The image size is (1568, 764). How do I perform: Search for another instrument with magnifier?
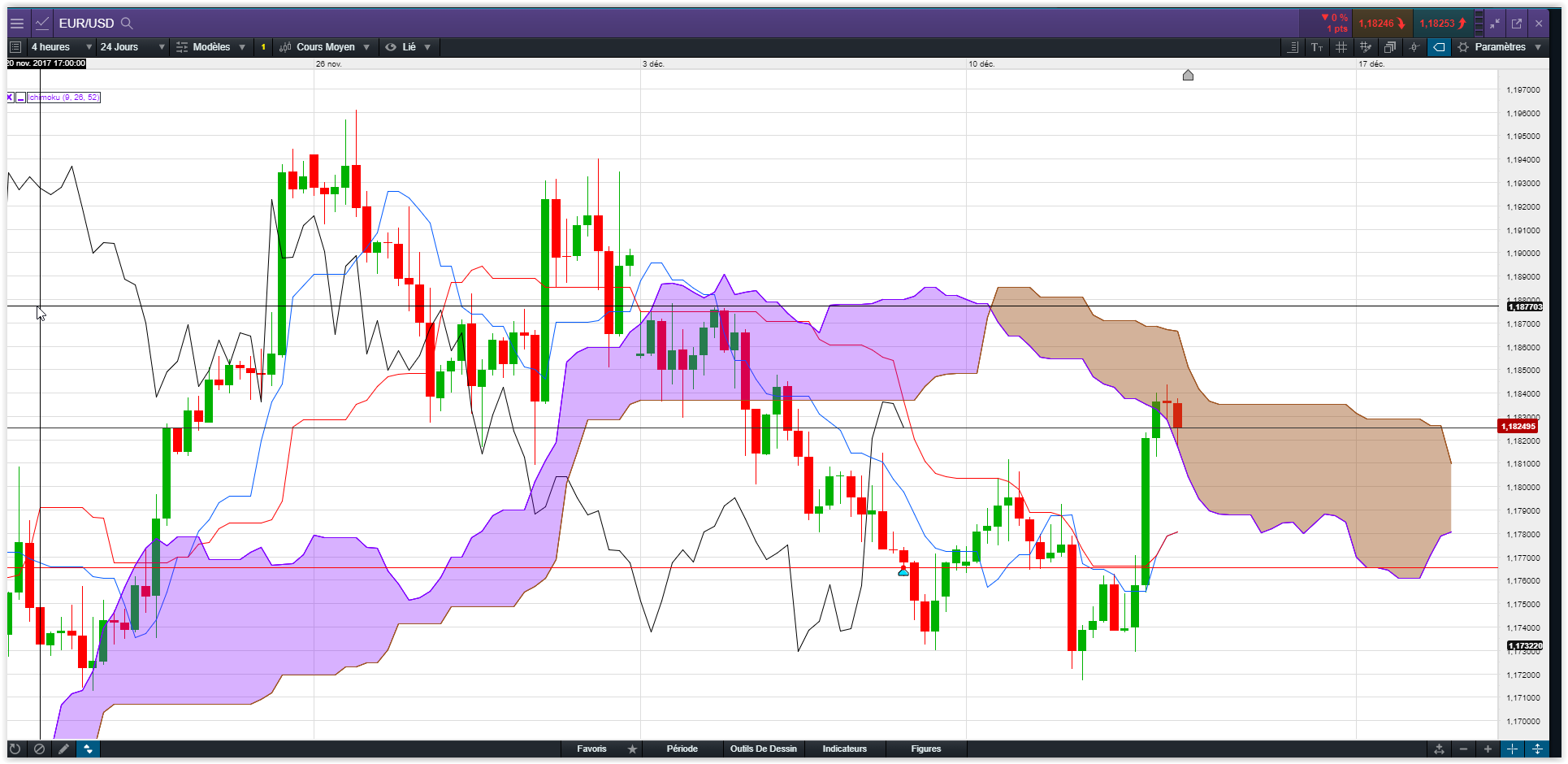pos(127,23)
